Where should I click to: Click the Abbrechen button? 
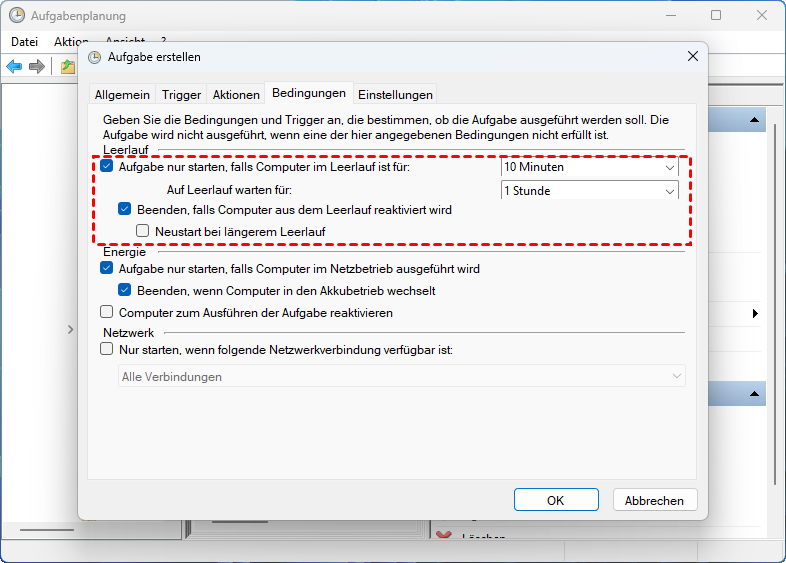(654, 500)
